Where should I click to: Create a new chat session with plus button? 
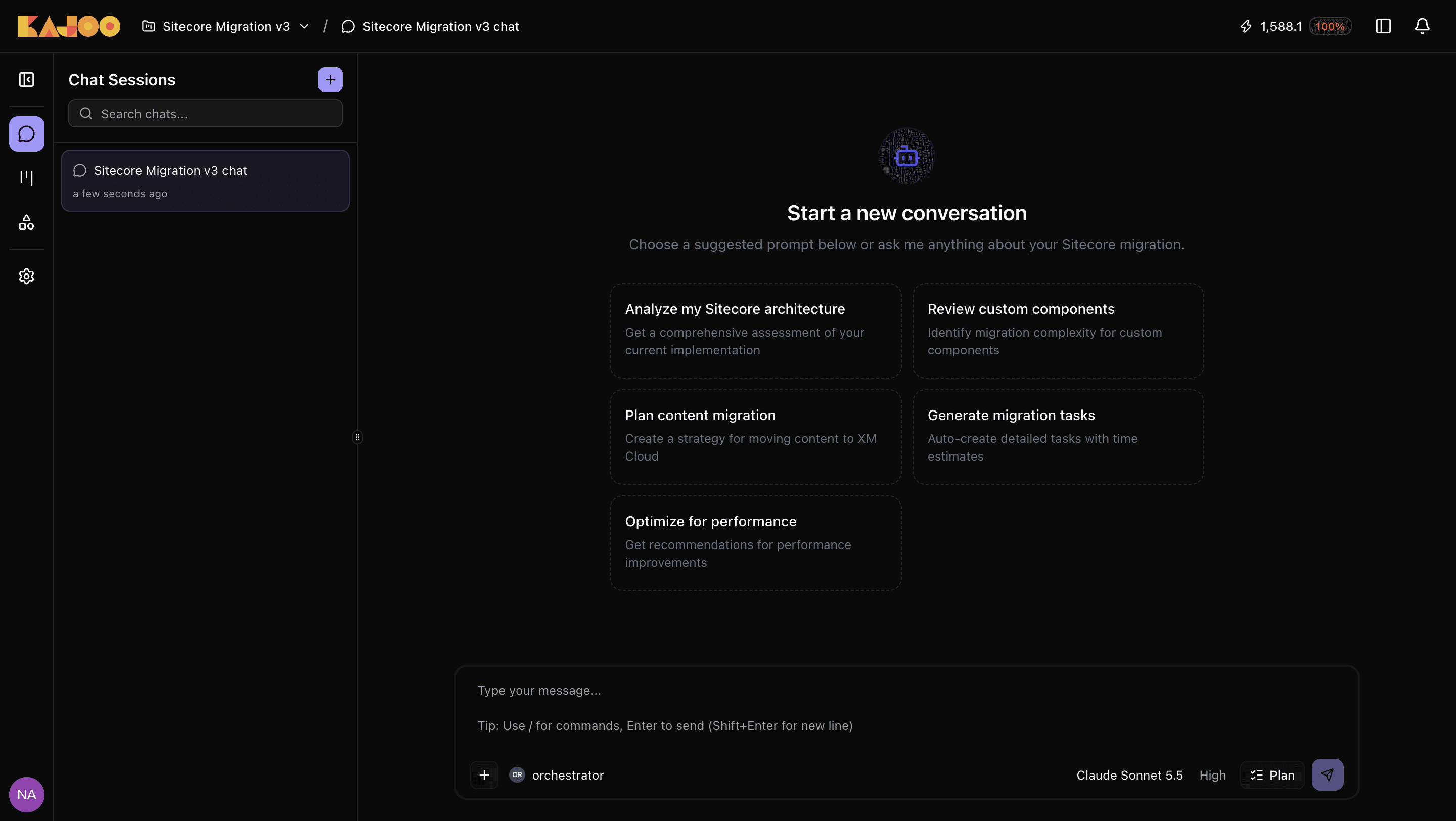pos(330,80)
